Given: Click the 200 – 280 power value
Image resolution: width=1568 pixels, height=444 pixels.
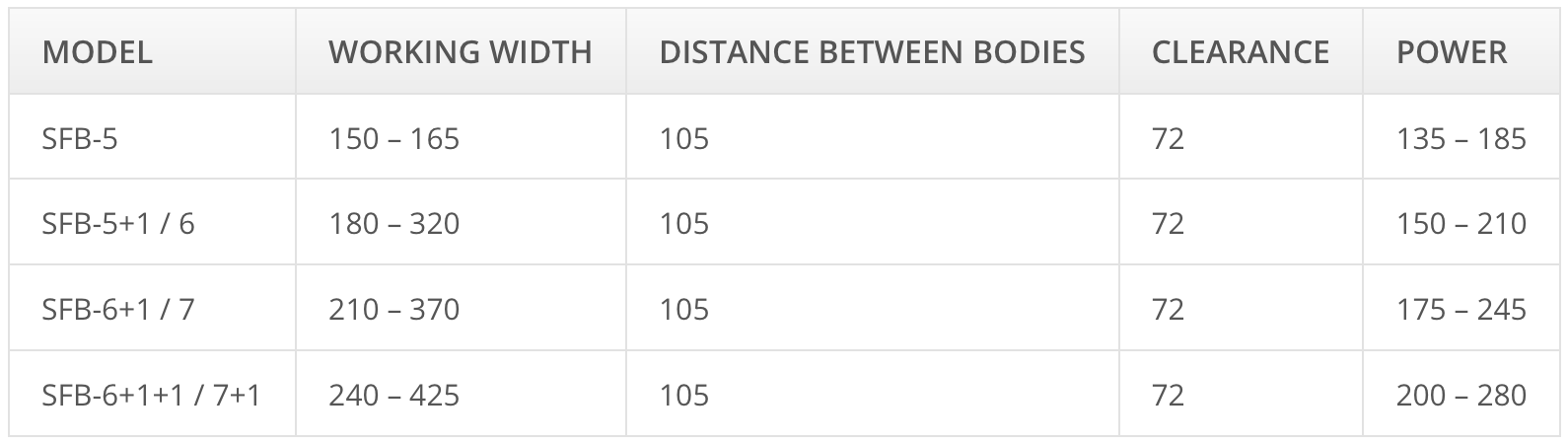Looking at the screenshot, I should tap(1461, 396).
